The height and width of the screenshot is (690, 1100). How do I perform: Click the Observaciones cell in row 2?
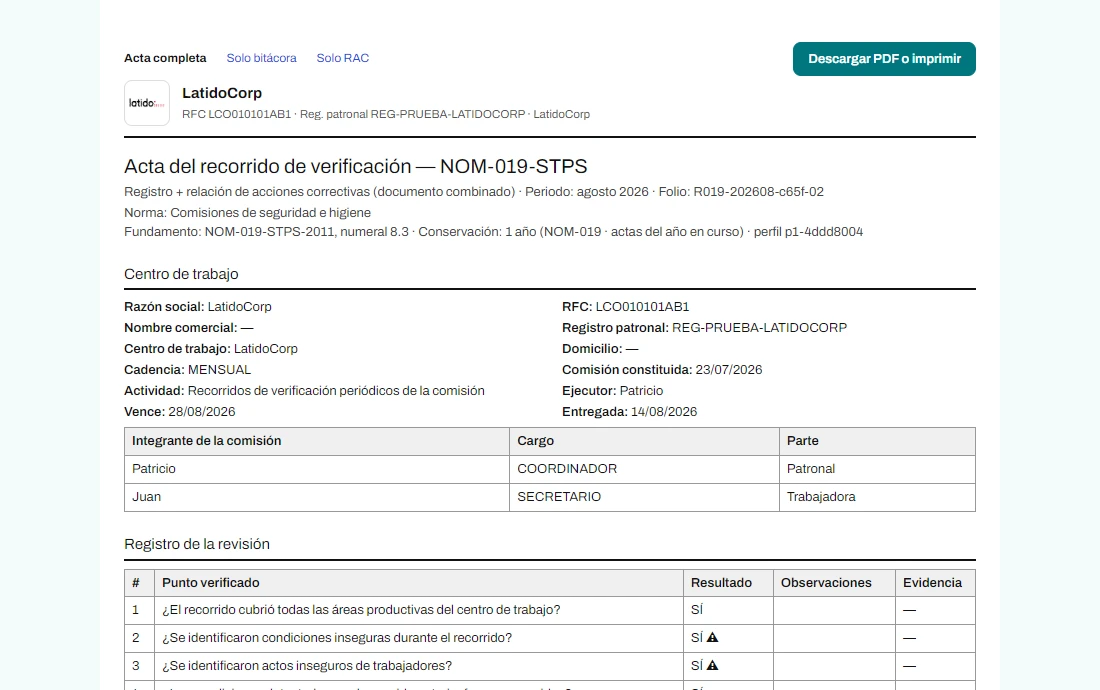point(834,638)
